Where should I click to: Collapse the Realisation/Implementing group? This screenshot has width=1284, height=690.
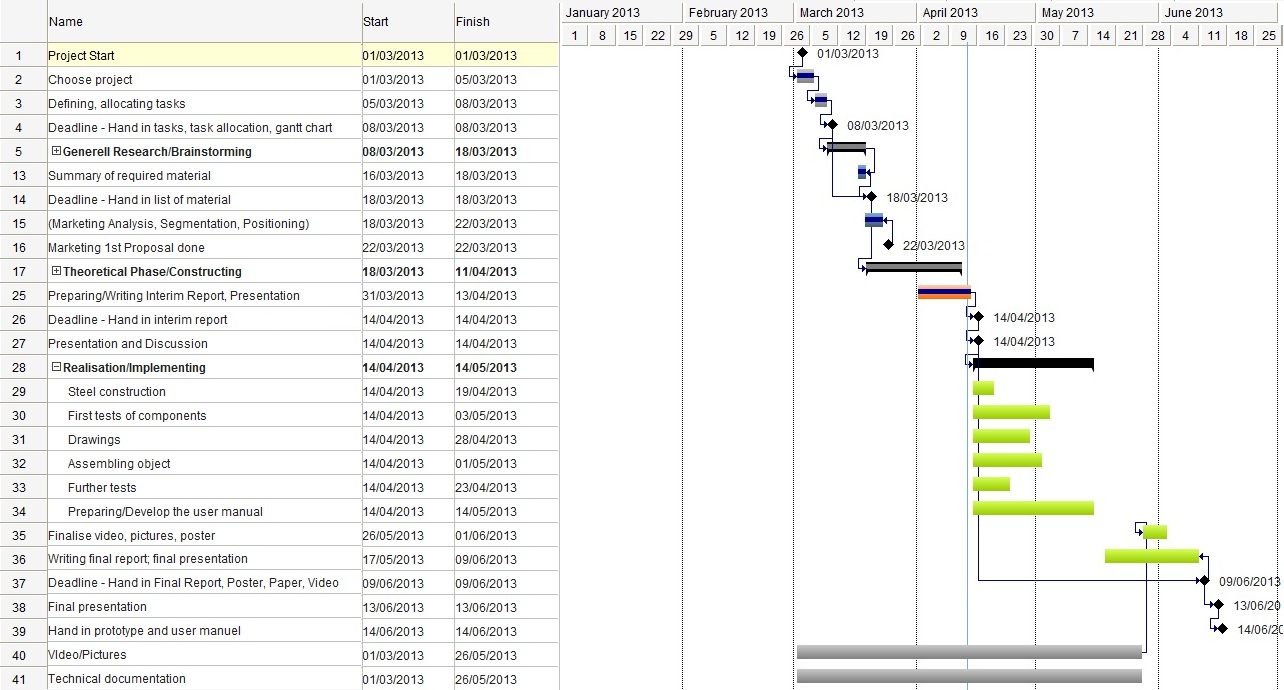click(x=56, y=368)
